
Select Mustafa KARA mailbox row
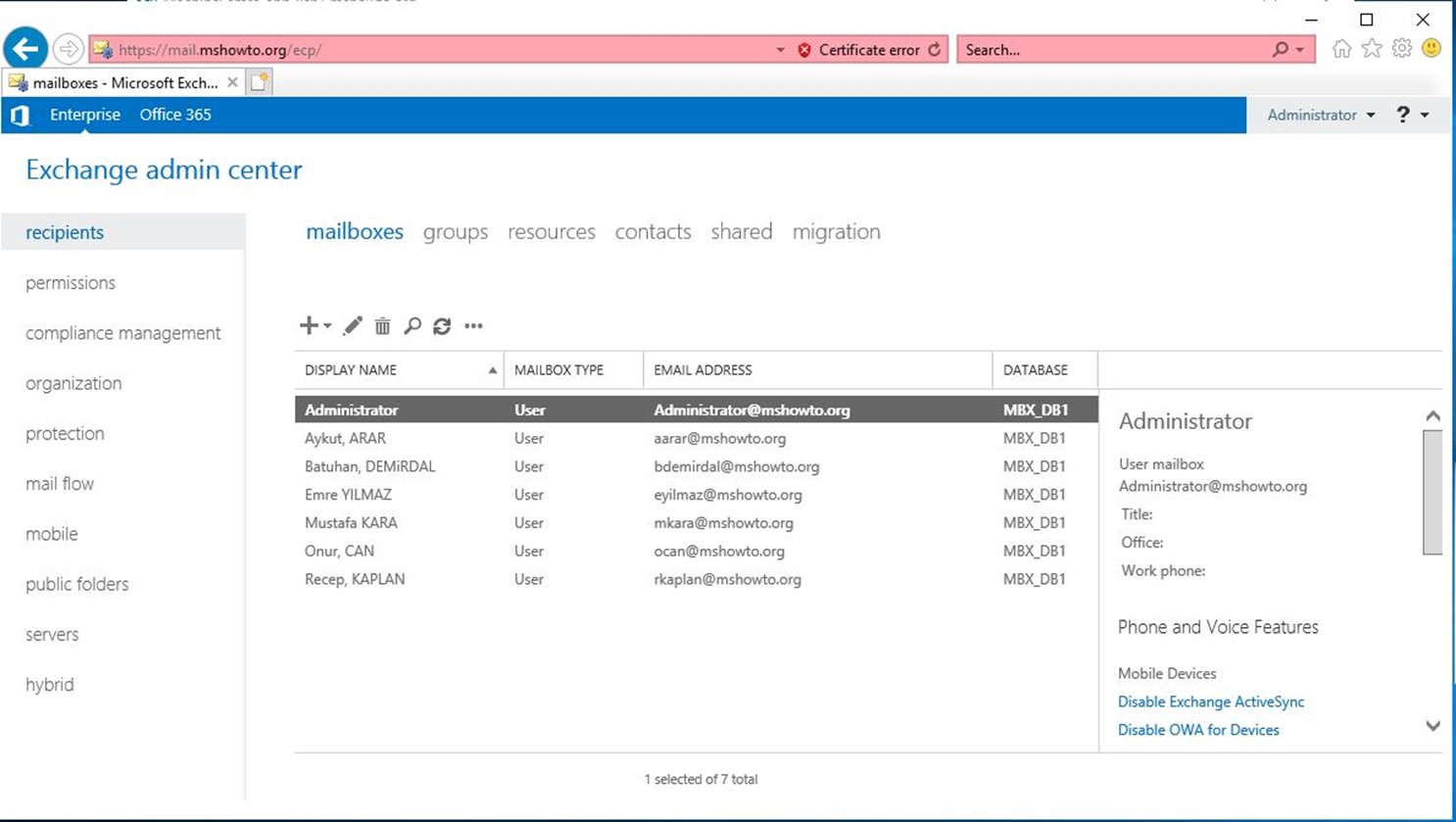pos(697,523)
